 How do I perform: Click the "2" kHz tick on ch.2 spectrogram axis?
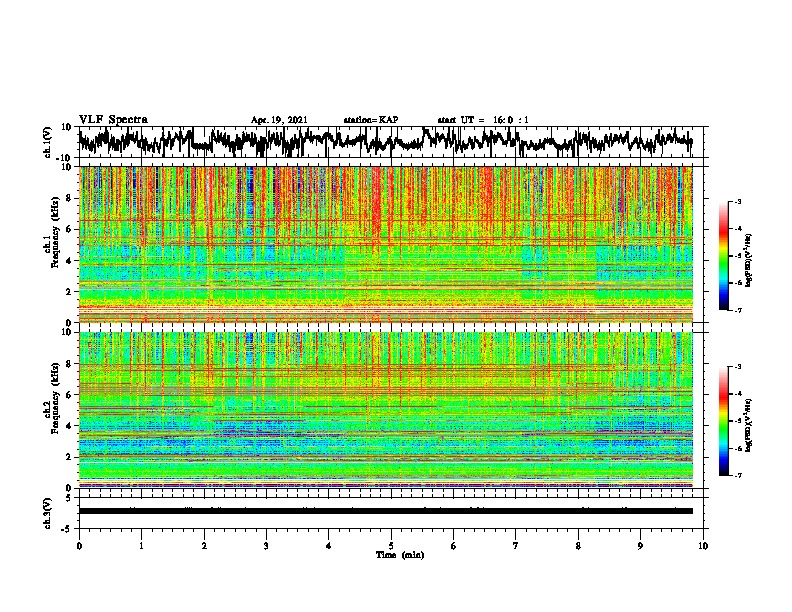70,457
